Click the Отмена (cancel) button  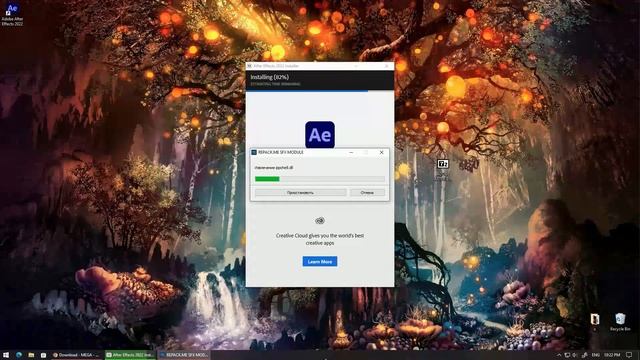[x=367, y=192]
